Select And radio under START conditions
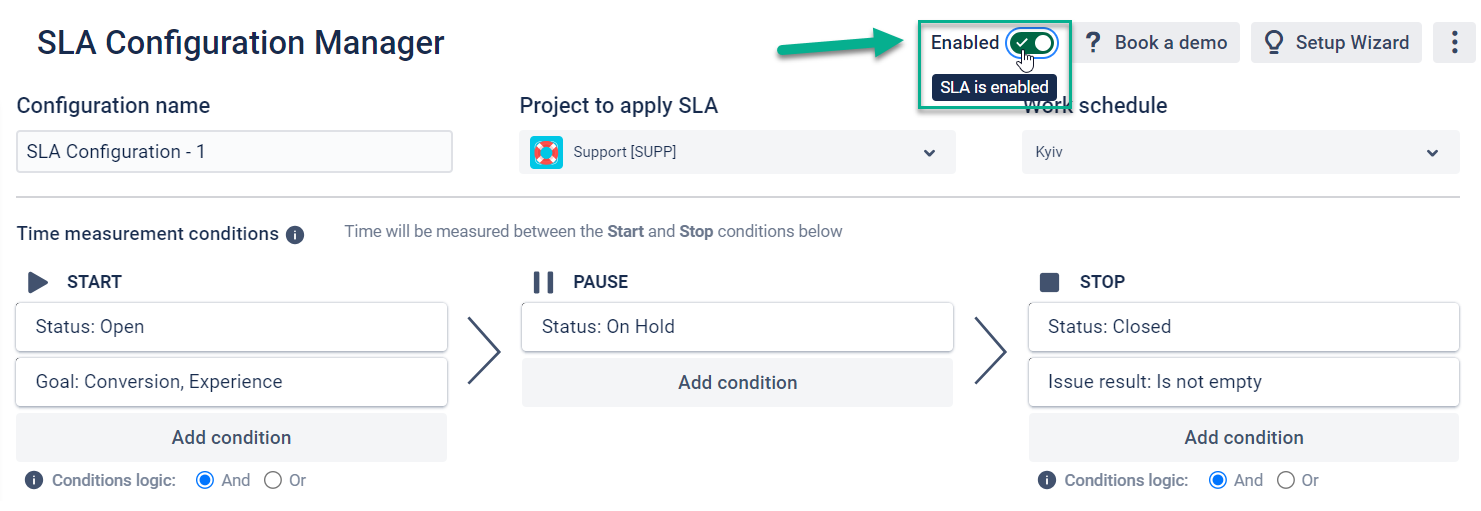 (206, 481)
